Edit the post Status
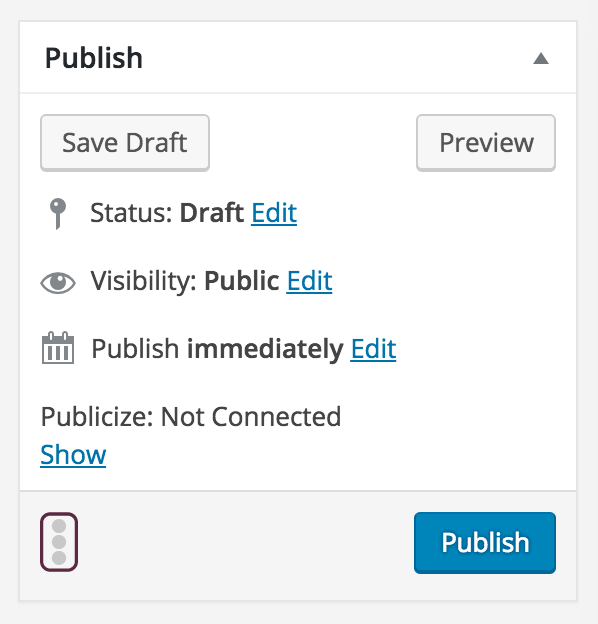 pos(274,213)
